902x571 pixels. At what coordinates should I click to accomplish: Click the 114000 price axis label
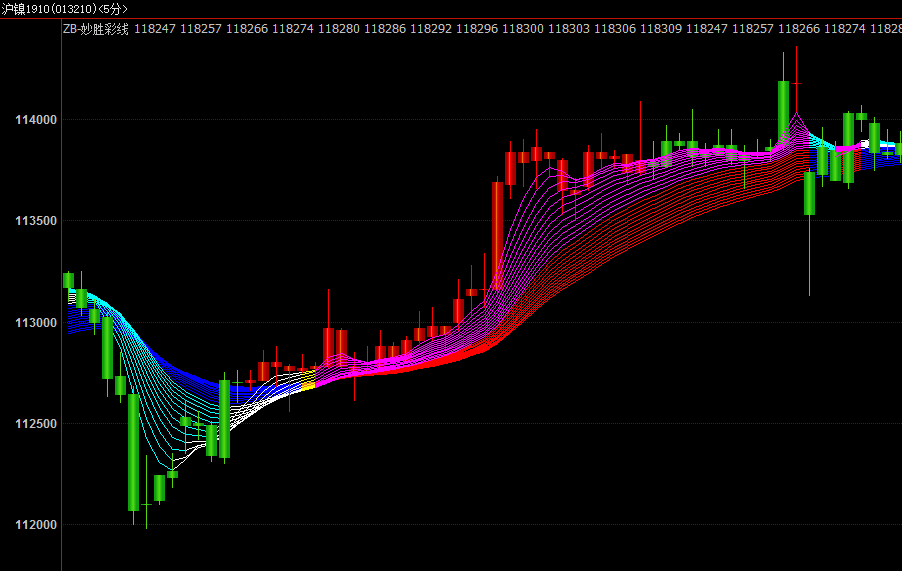click(x=36, y=120)
